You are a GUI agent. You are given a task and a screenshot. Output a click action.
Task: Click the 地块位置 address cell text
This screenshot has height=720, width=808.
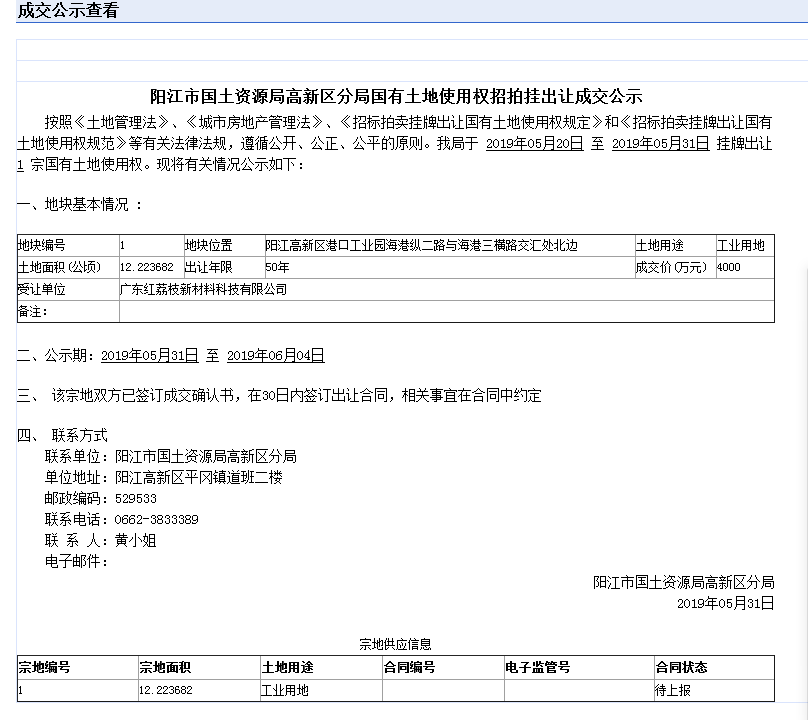422,245
